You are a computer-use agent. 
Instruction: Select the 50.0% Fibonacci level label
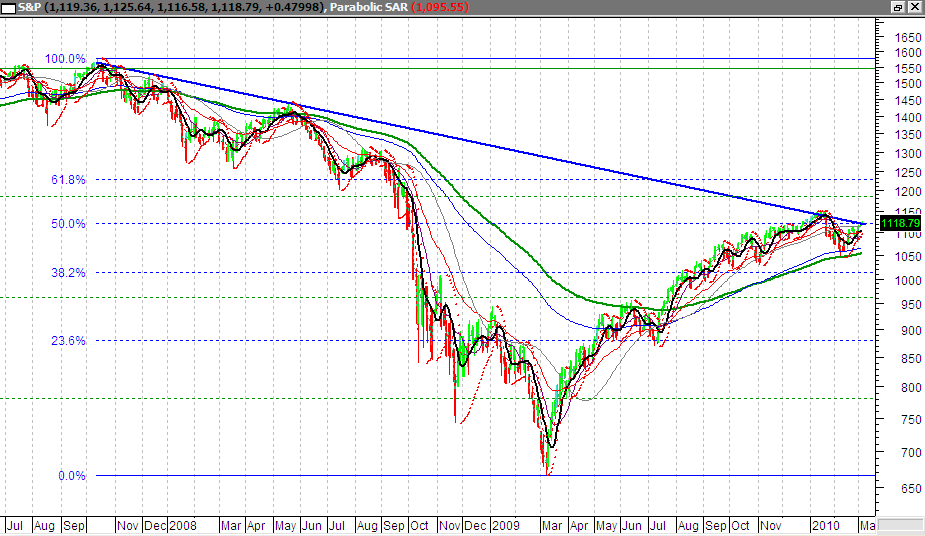(68, 223)
